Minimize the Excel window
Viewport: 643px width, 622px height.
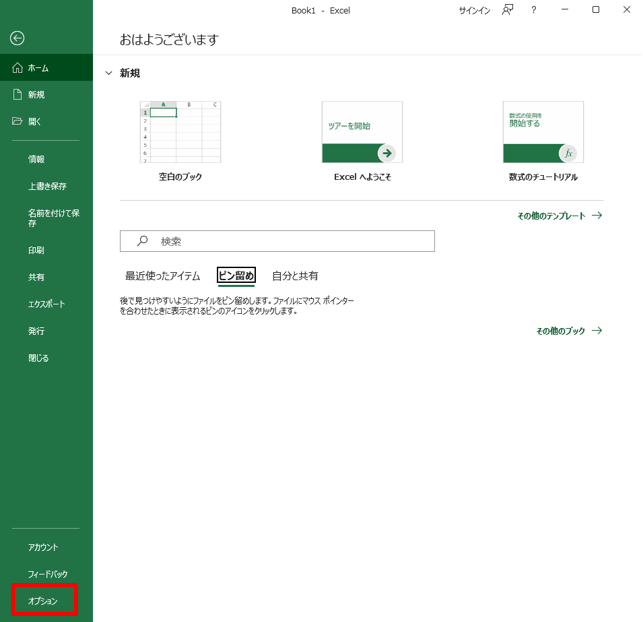tap(565, 10)
